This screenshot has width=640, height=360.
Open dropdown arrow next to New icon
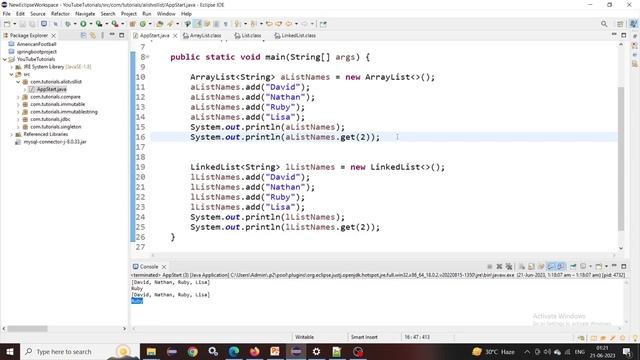tap(15, 24)
